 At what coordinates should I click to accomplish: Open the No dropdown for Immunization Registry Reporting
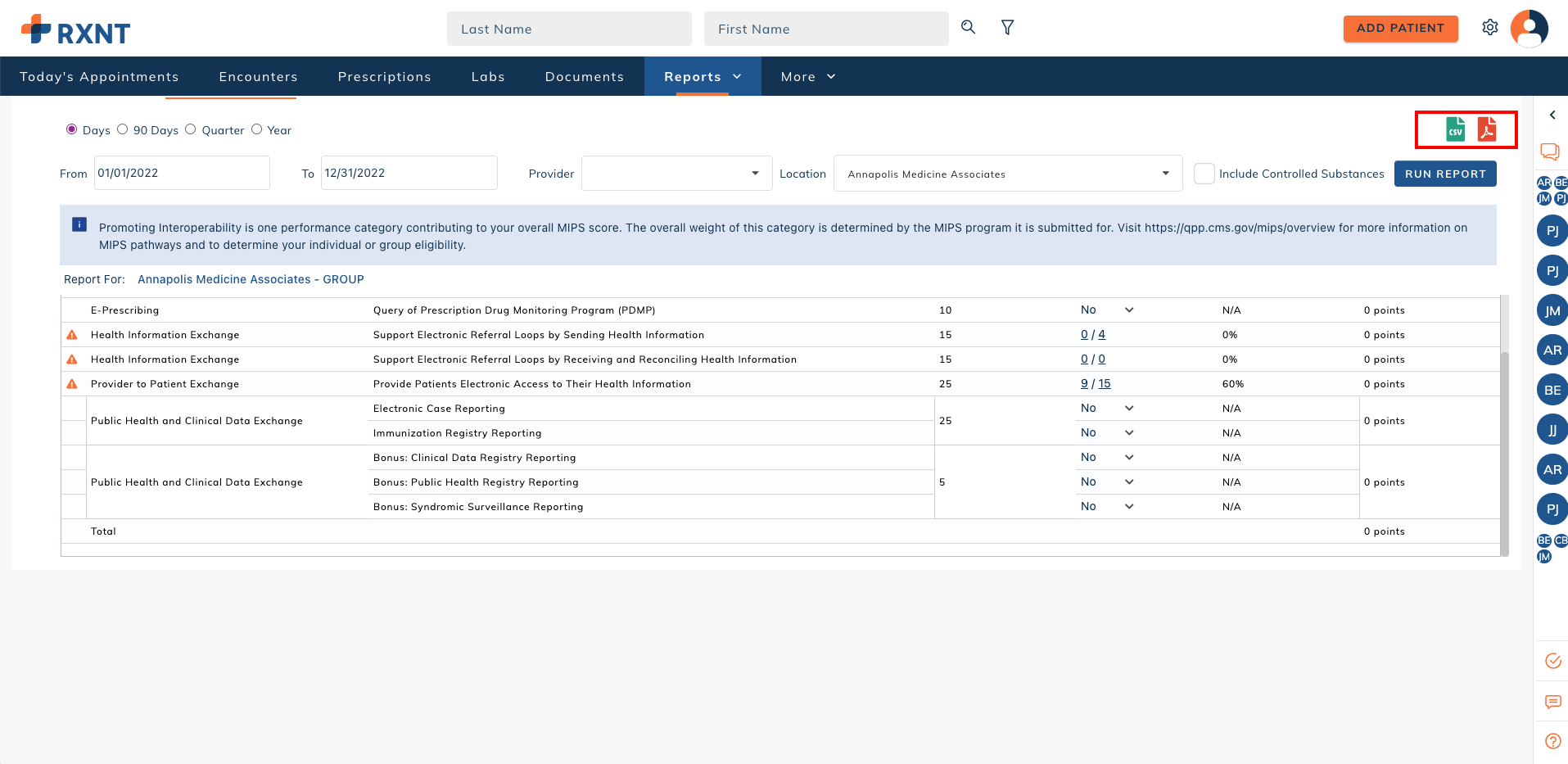point(1107,433)
